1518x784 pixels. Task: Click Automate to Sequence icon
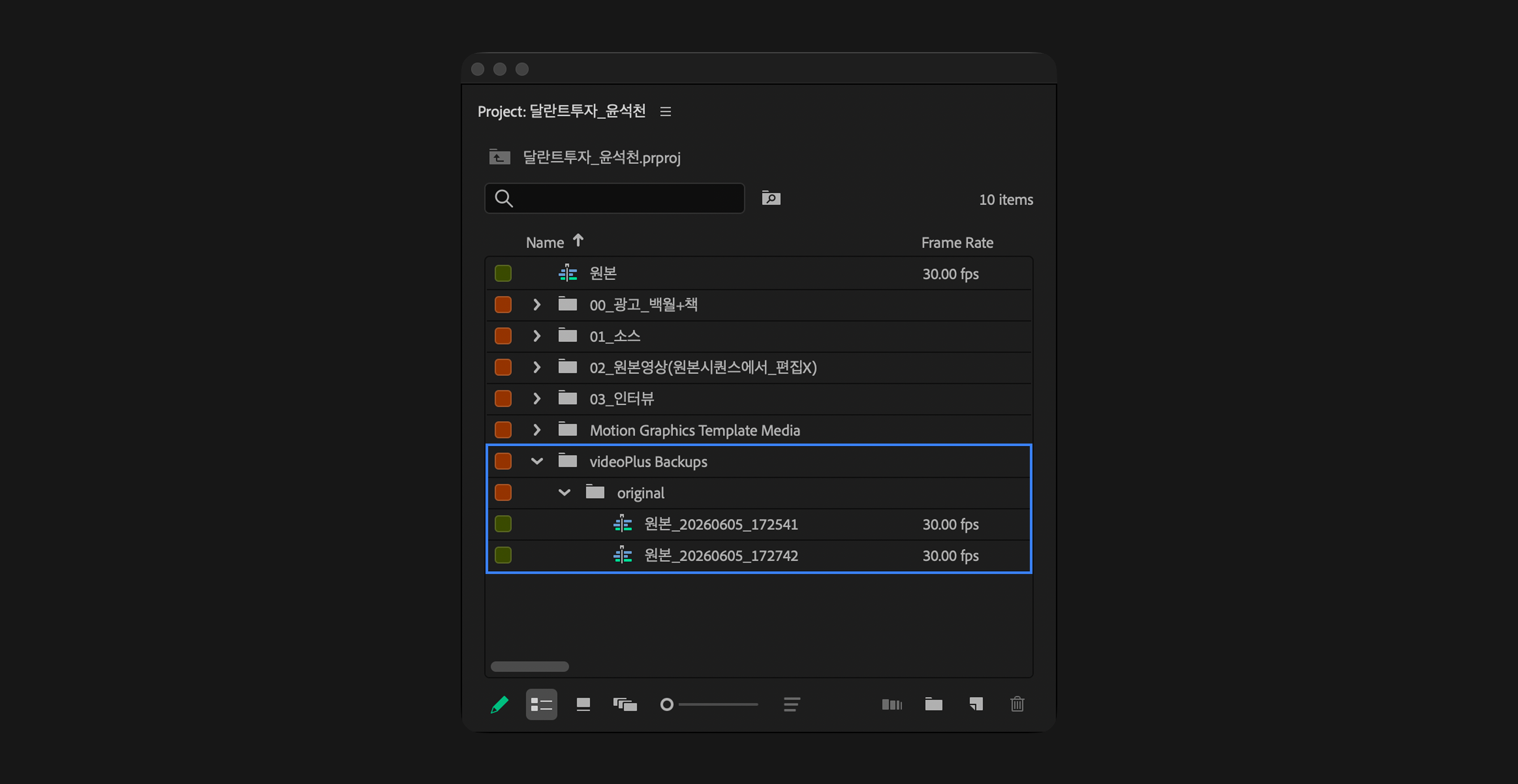(891, 704)
